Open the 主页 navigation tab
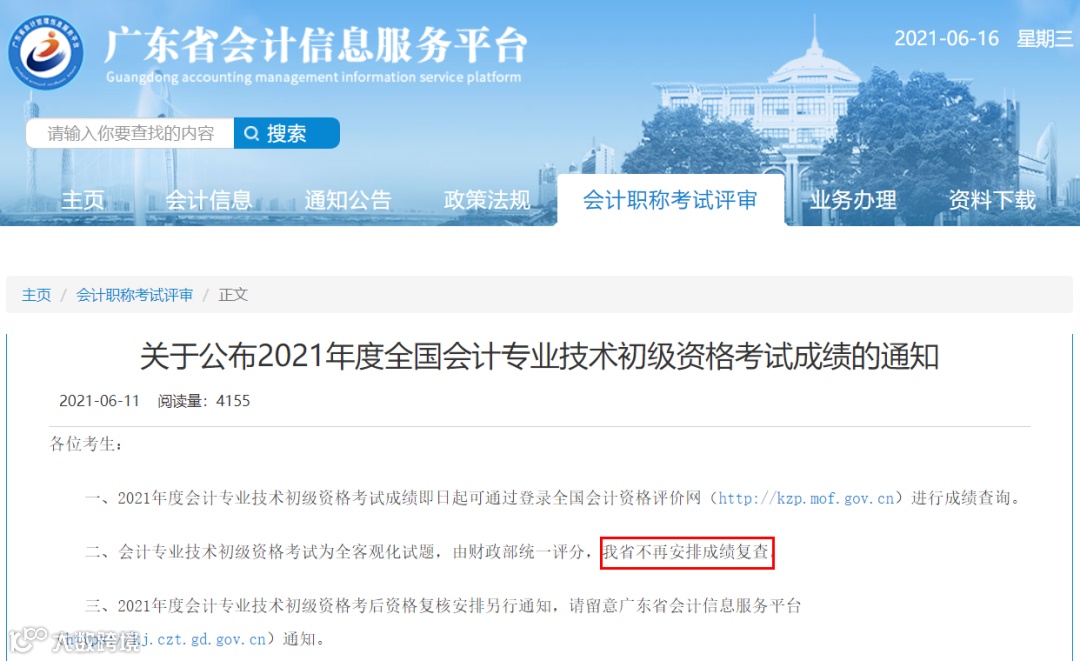Viewport: 1080px width, 661px height. [x=83, y=200]
